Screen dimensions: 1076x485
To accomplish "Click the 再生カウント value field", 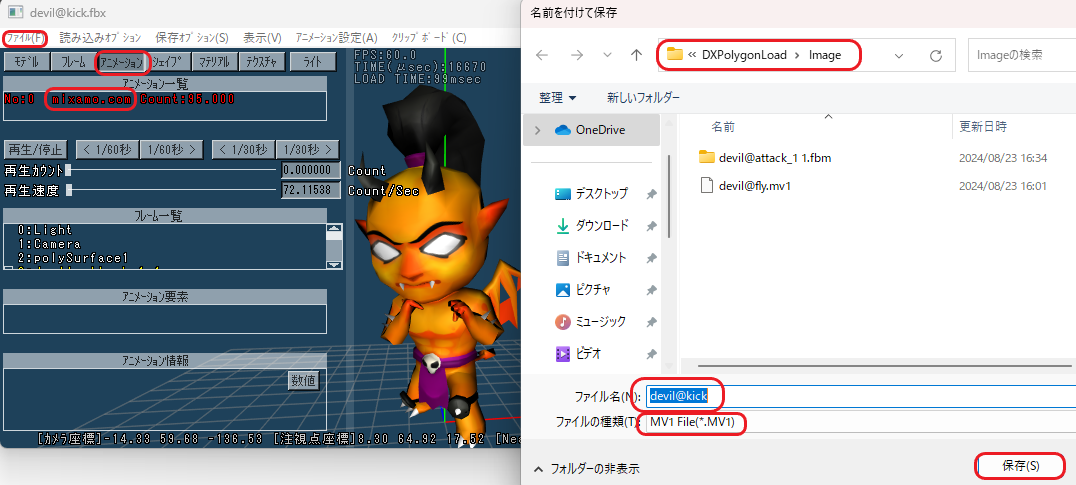I will [x=311, y=170].
